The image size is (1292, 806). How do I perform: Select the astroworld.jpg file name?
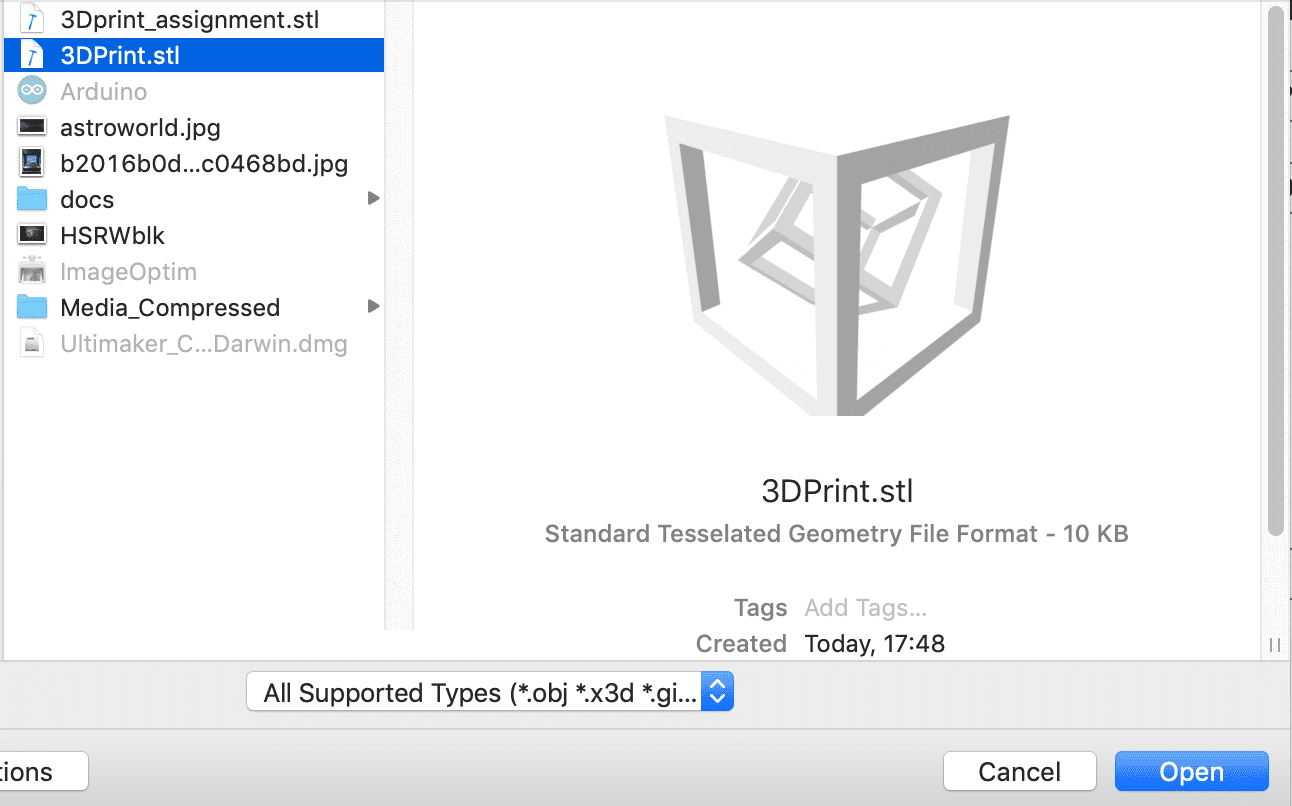tap(140, 127)
